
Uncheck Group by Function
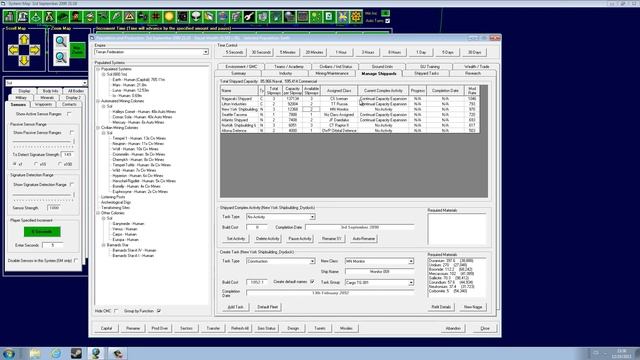(x=159, y=311)
